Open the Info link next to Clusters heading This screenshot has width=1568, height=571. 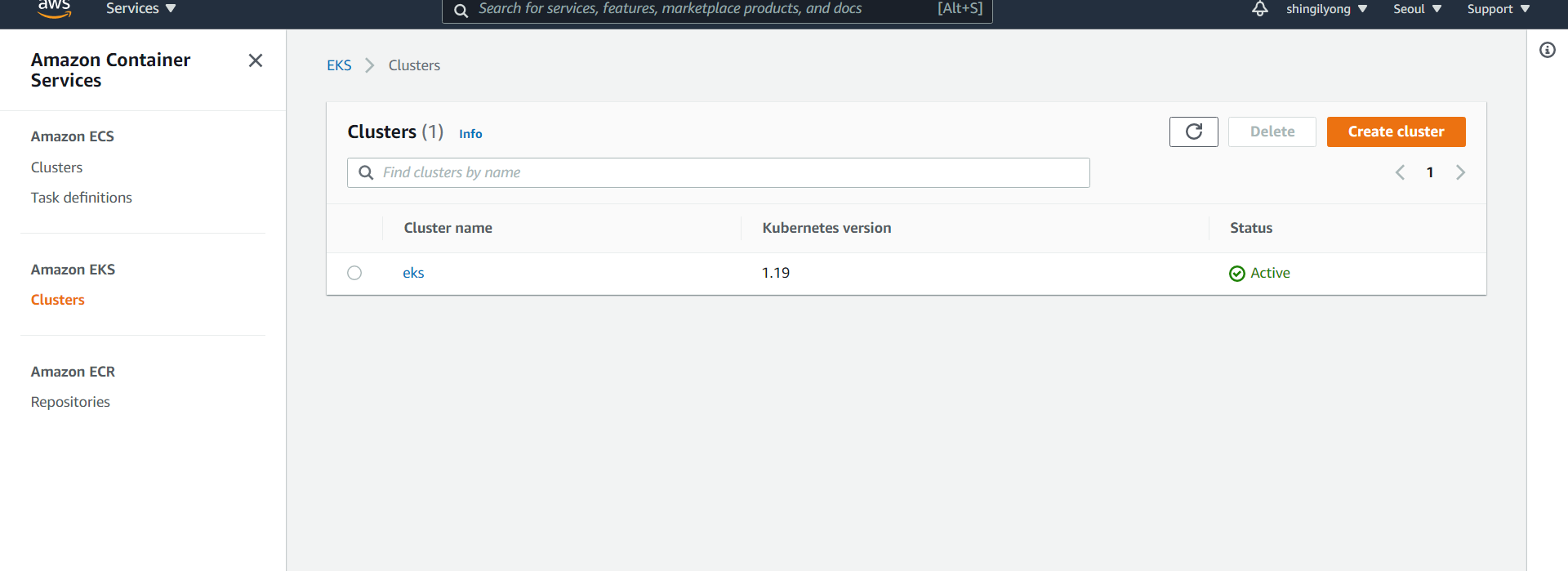pos(470,134)
